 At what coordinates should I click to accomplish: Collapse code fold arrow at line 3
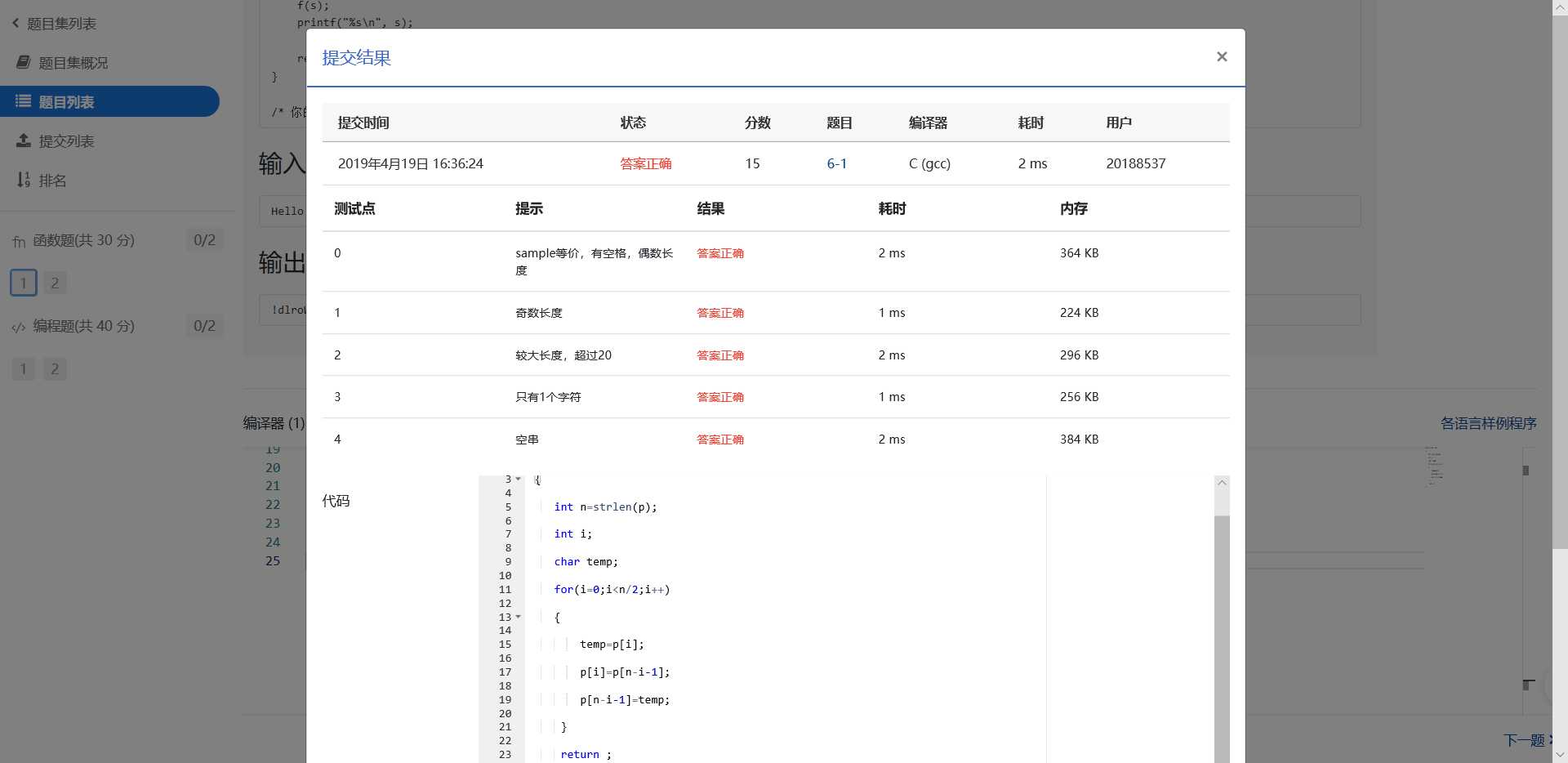[518, 479]
